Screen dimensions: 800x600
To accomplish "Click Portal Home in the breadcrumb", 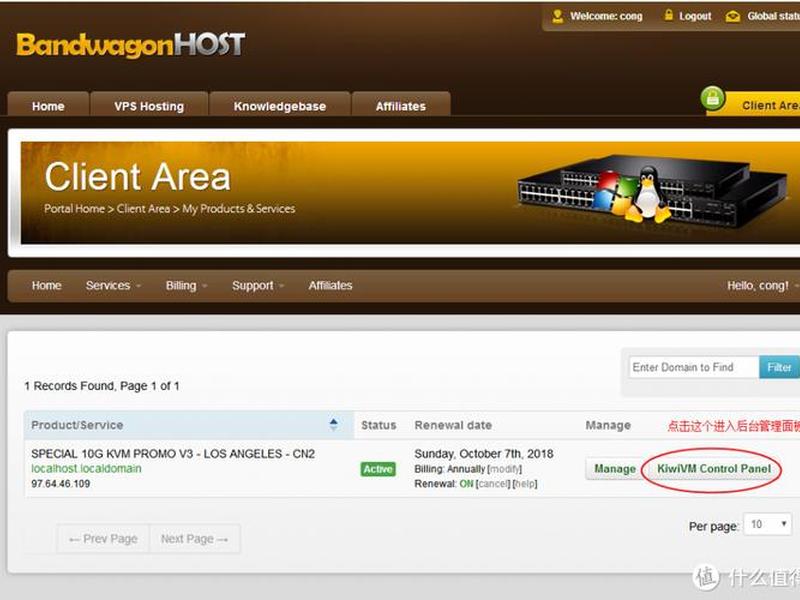I will pos(74,209).
